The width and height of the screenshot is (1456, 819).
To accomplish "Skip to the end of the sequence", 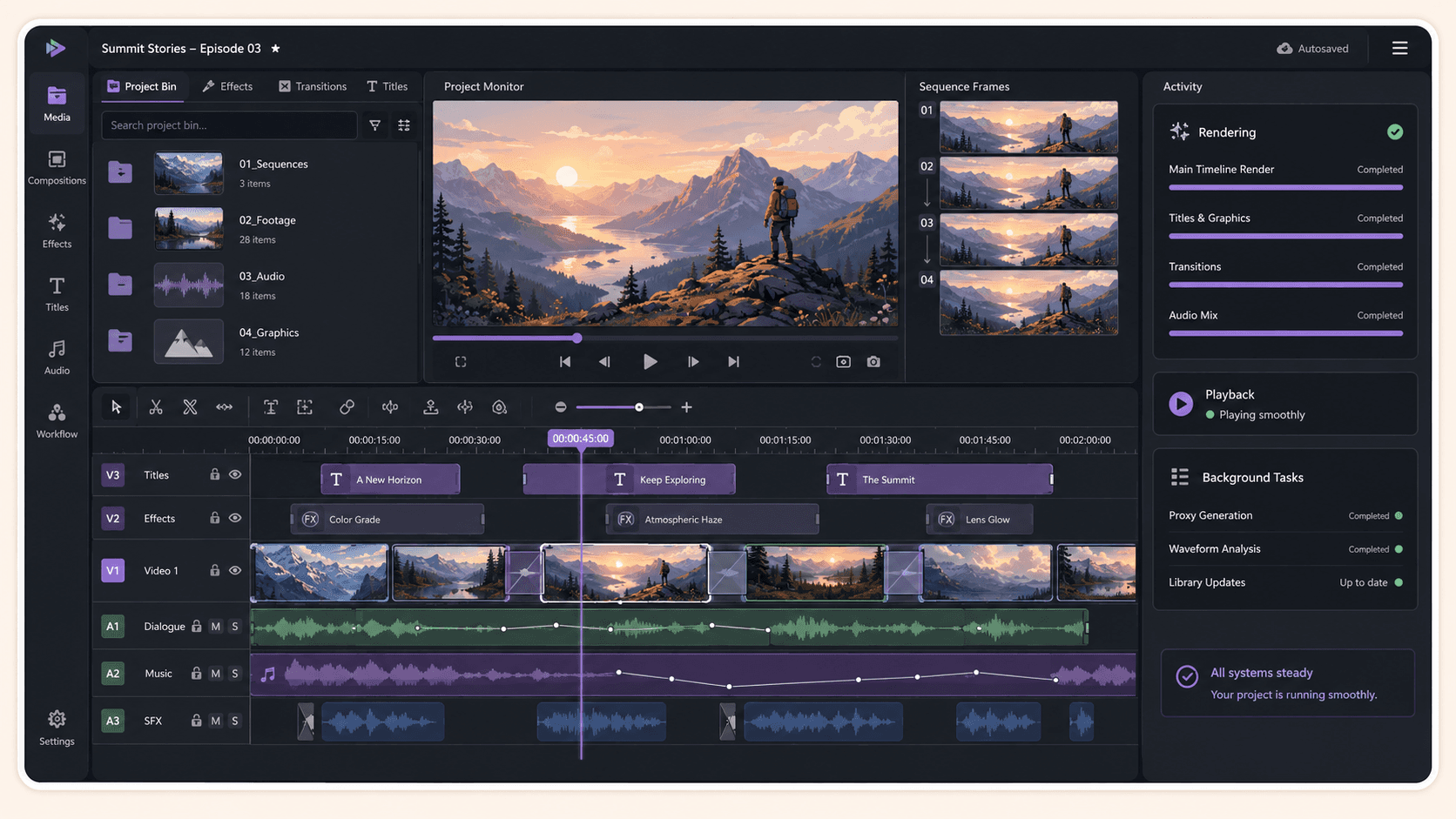I will point(733,362).
